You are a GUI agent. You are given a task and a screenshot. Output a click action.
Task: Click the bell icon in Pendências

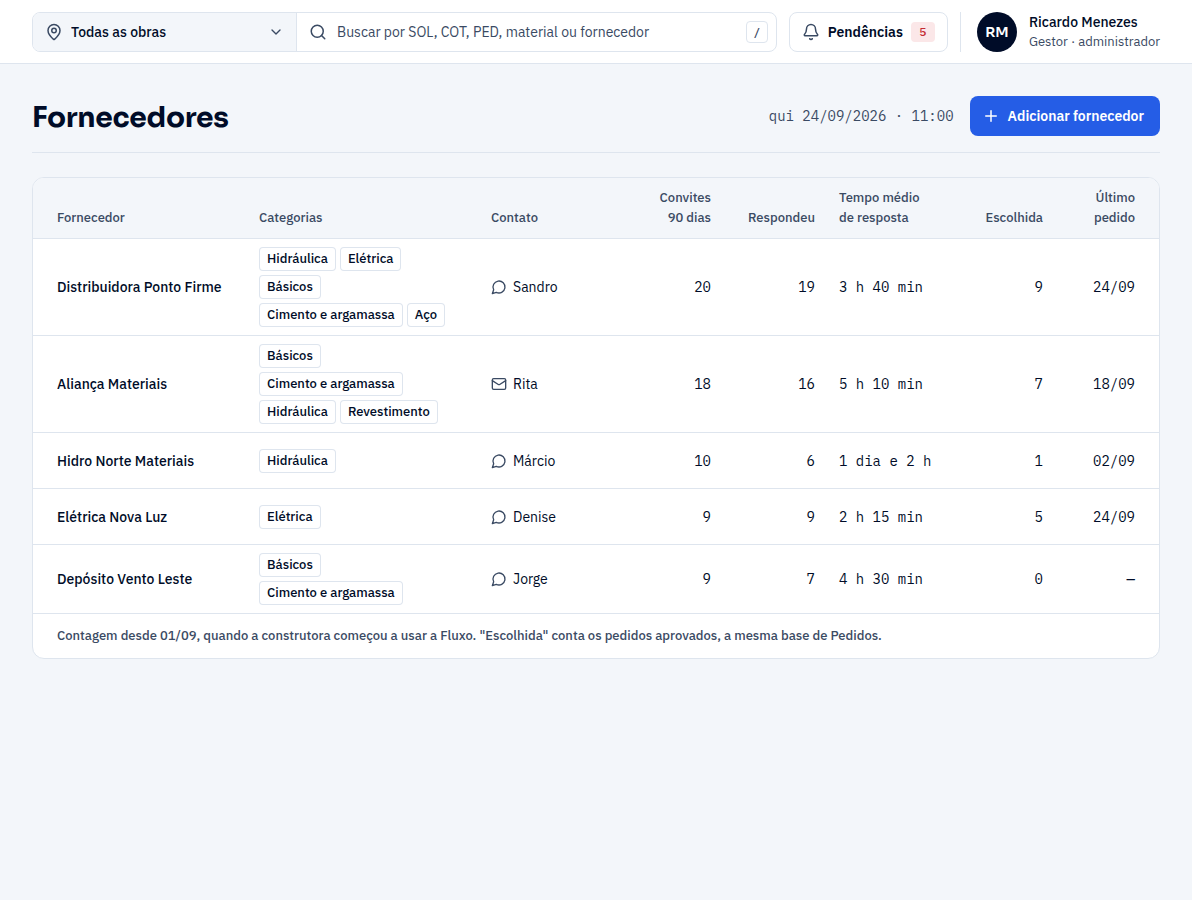pos(811,32)
